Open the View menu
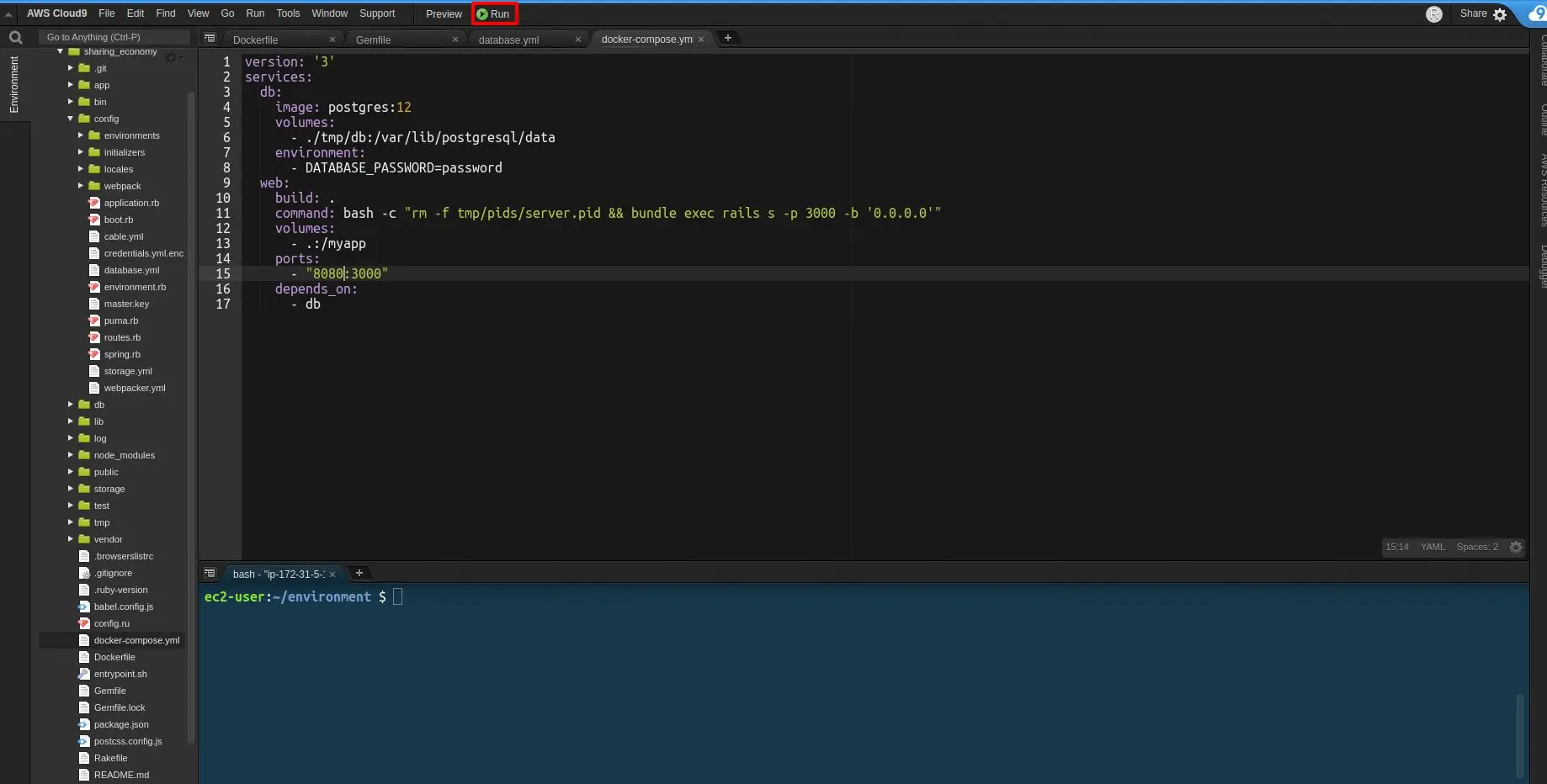 coord(198,13)
